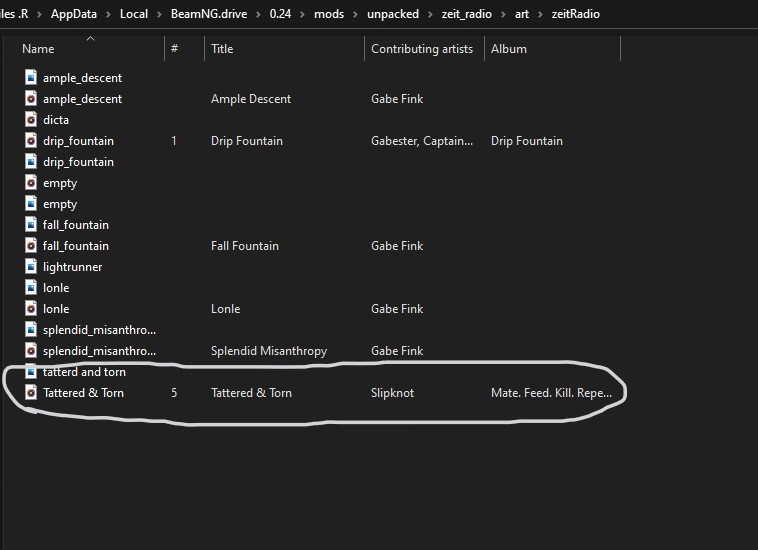Select the drip_fountain audio file icon
The height and width of the screenshot is (550, 758).
pyautogui.click(x=31, y=141)
